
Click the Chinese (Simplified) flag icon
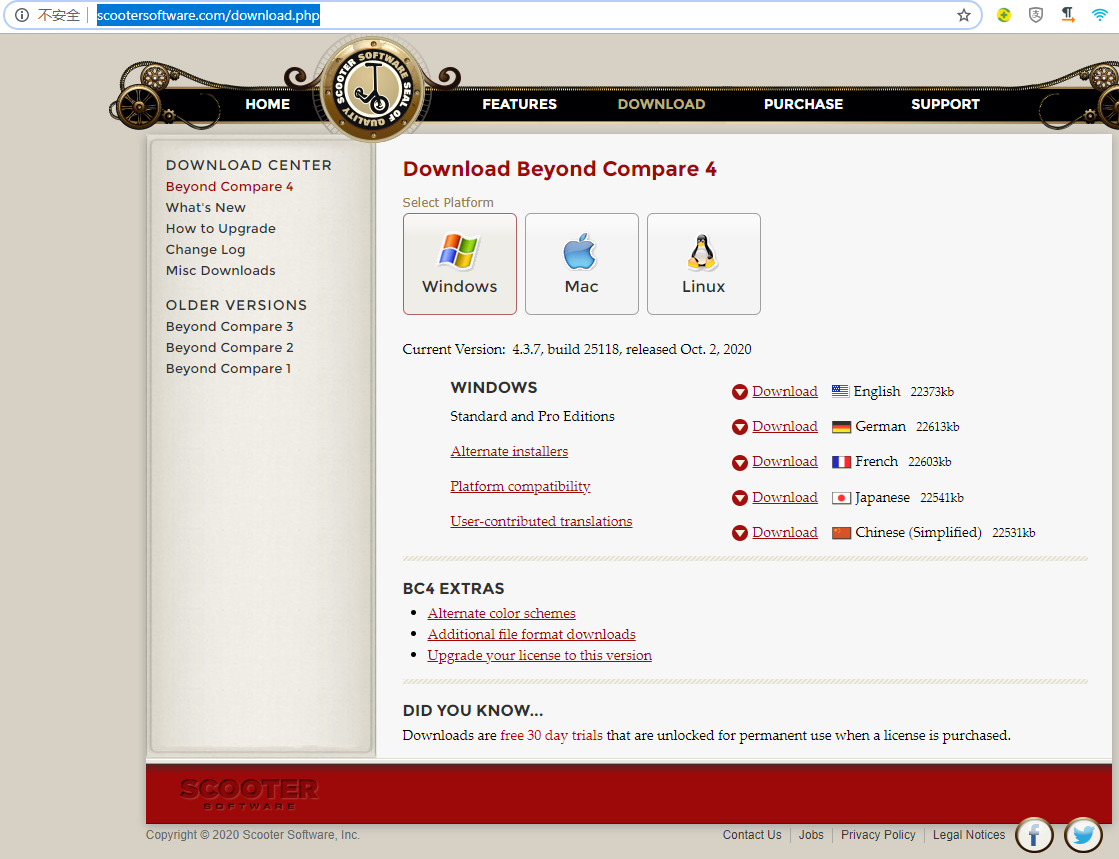pos(839,532)
